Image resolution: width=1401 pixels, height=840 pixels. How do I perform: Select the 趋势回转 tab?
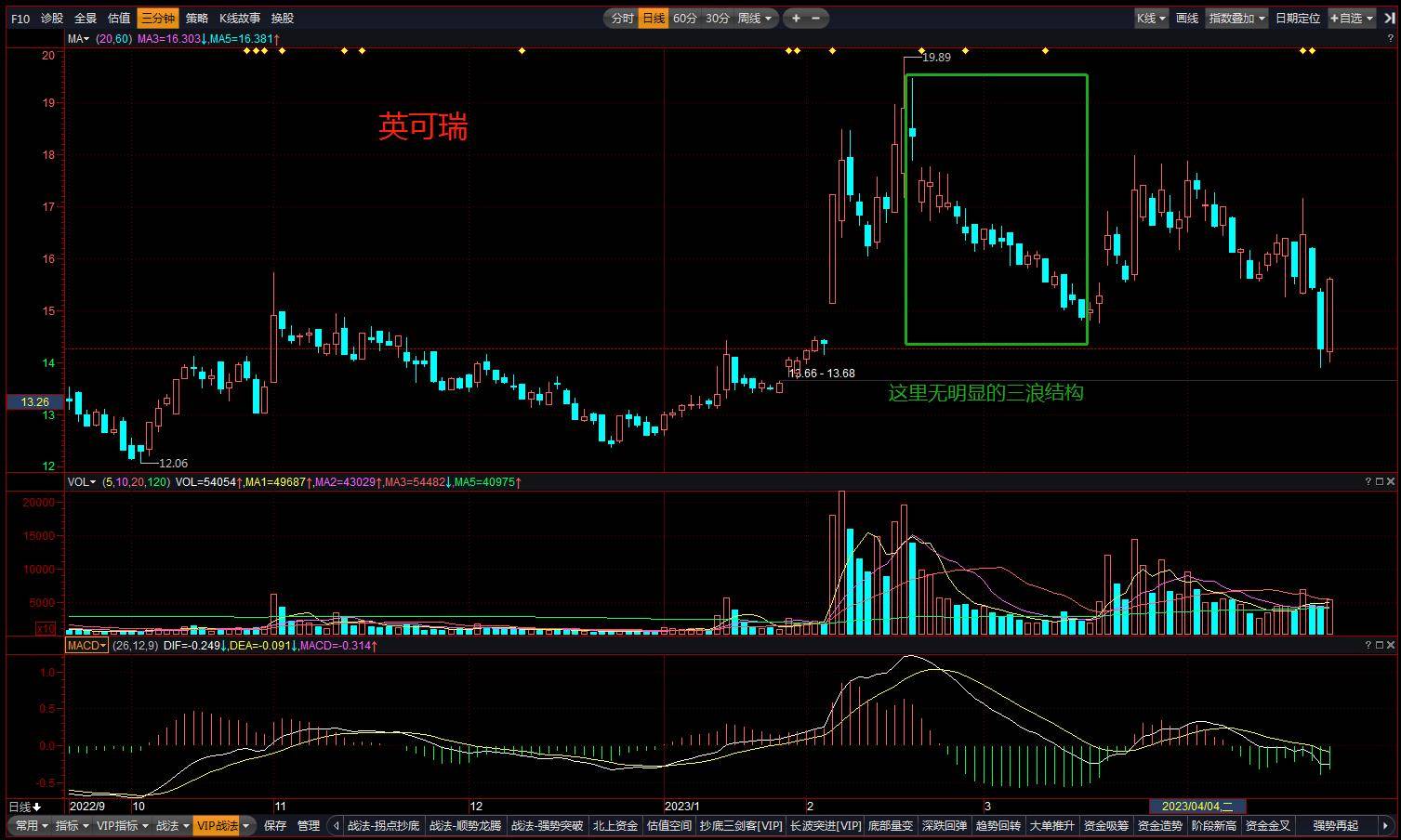click(998, 825)
